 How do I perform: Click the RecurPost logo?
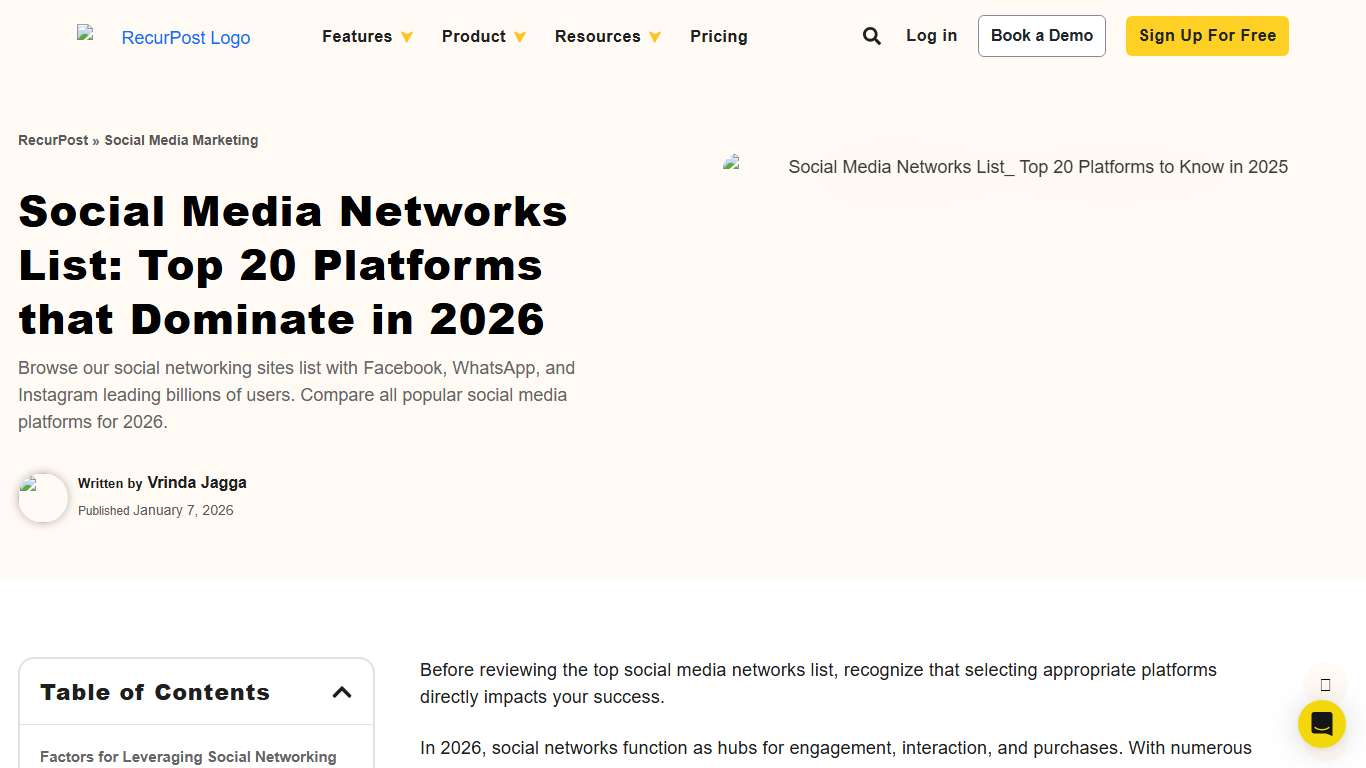165,37
